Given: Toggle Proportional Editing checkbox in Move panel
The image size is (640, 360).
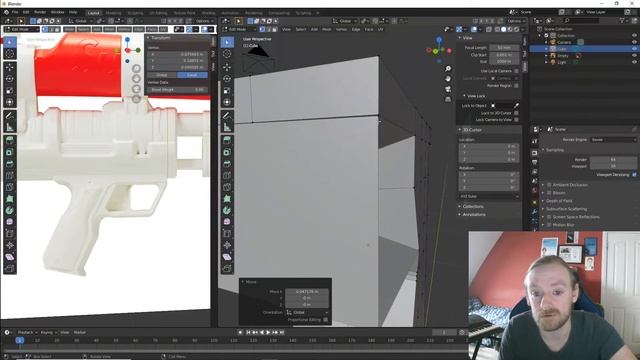Looking at the screenshot, I should tap(325, 320).
